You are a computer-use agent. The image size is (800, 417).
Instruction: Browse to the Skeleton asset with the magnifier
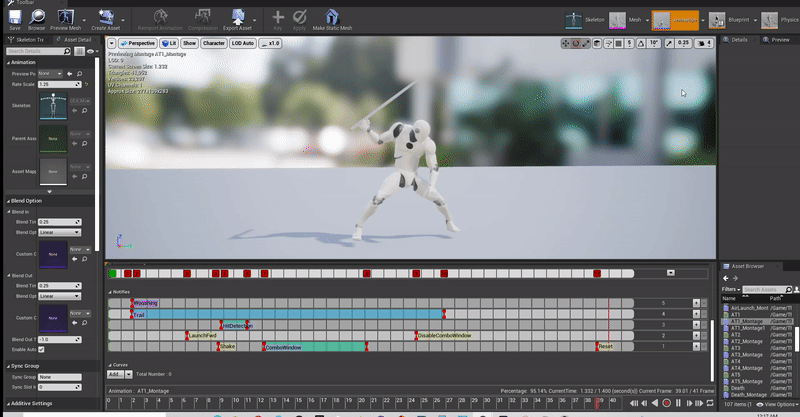click(x=85, y=111)
